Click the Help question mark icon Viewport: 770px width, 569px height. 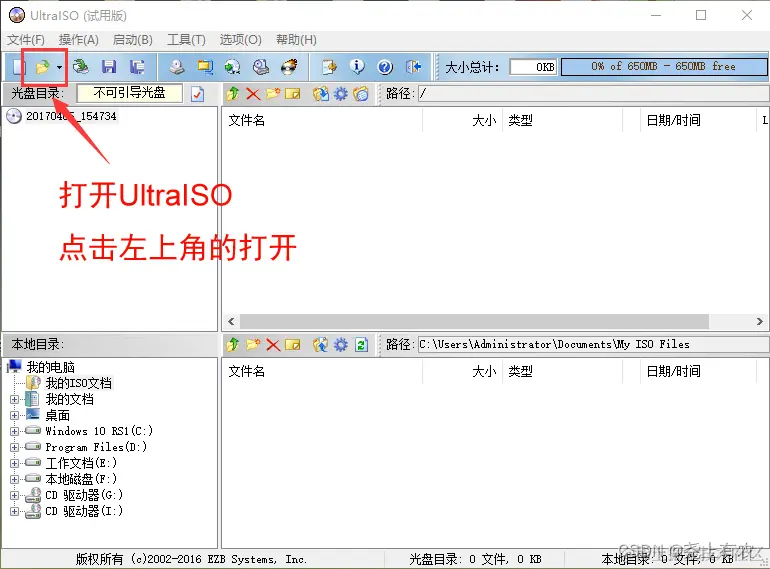(385, 67)
